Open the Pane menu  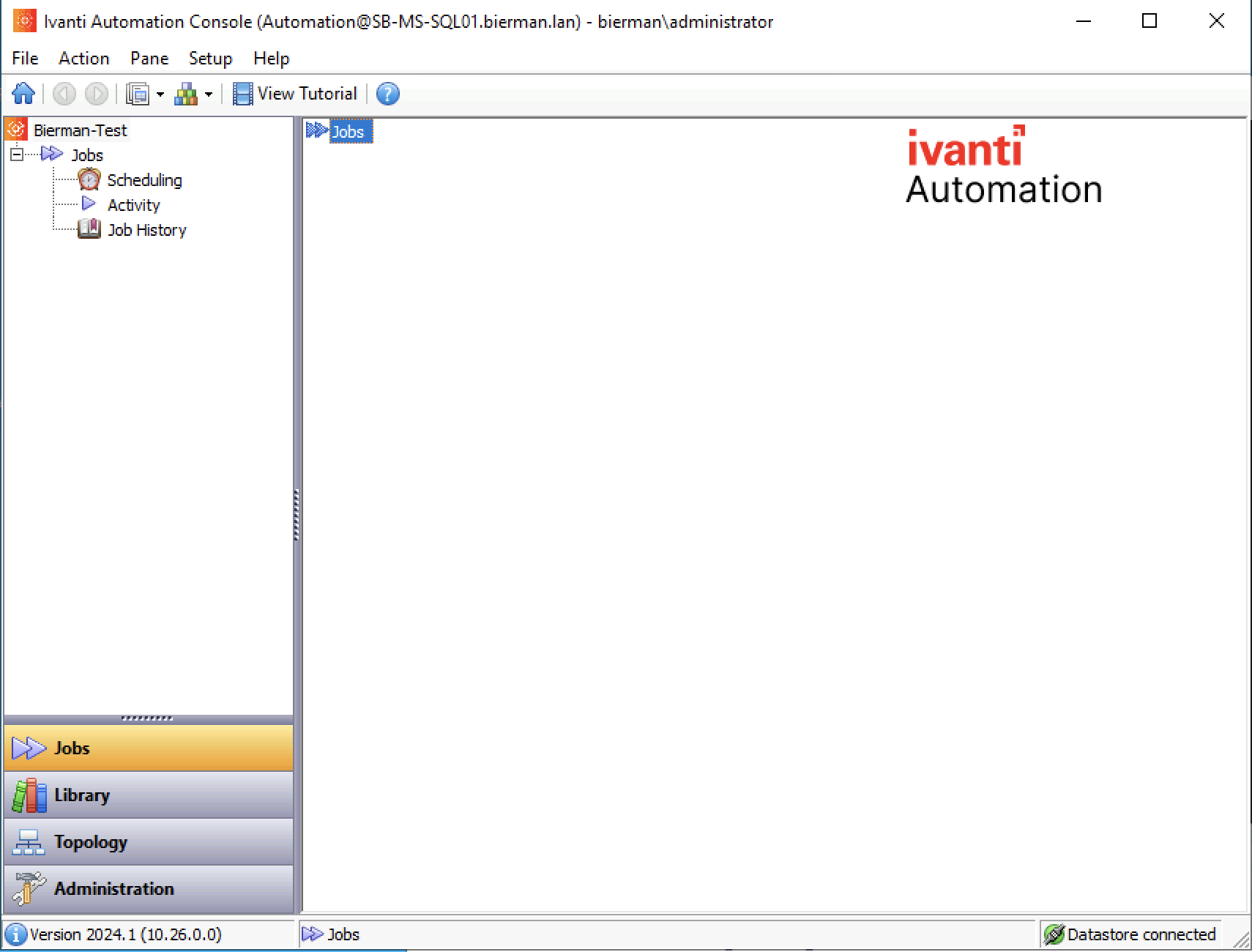tap(149, 59)
